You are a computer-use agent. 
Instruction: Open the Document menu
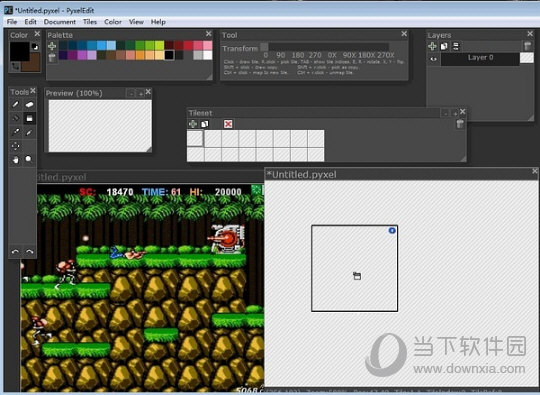pos(60,22)
